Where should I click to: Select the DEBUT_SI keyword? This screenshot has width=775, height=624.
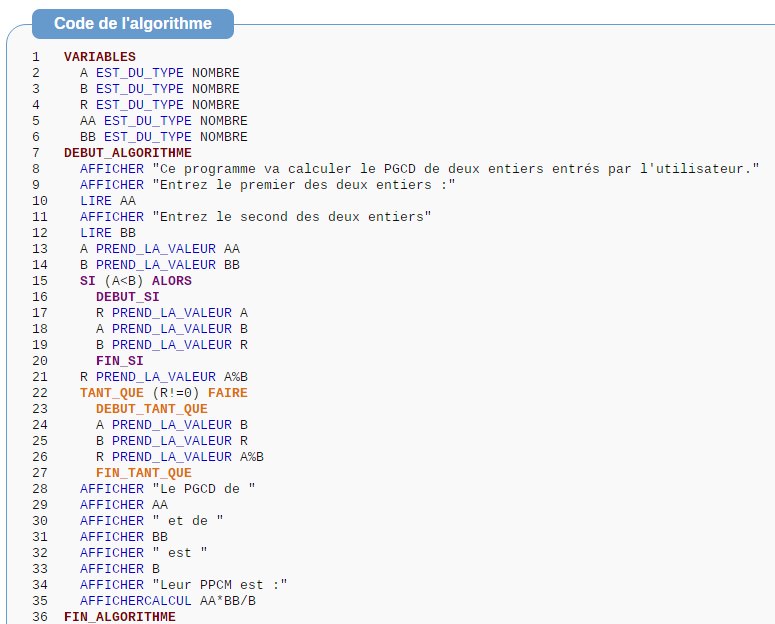pos(128,297)
